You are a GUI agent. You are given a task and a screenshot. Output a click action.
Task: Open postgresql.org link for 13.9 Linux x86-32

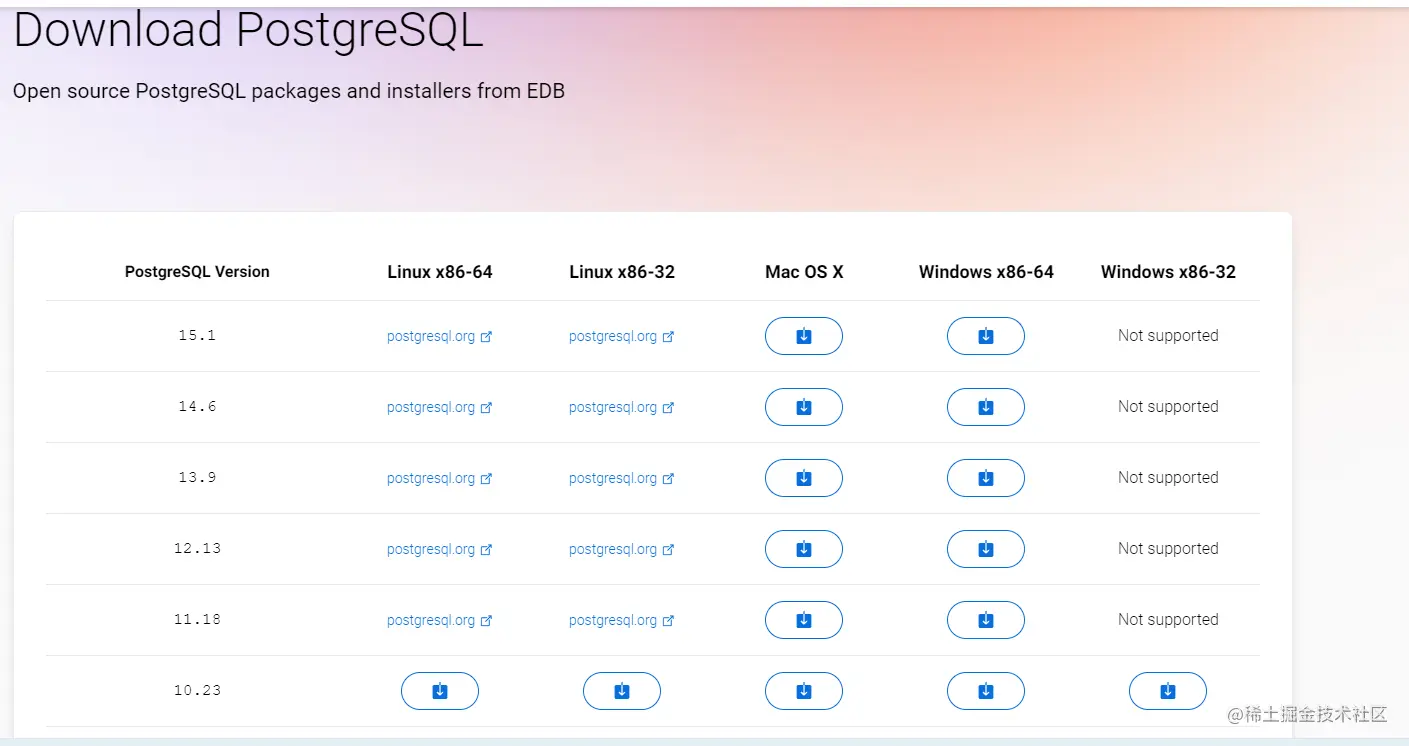point(621,479)
